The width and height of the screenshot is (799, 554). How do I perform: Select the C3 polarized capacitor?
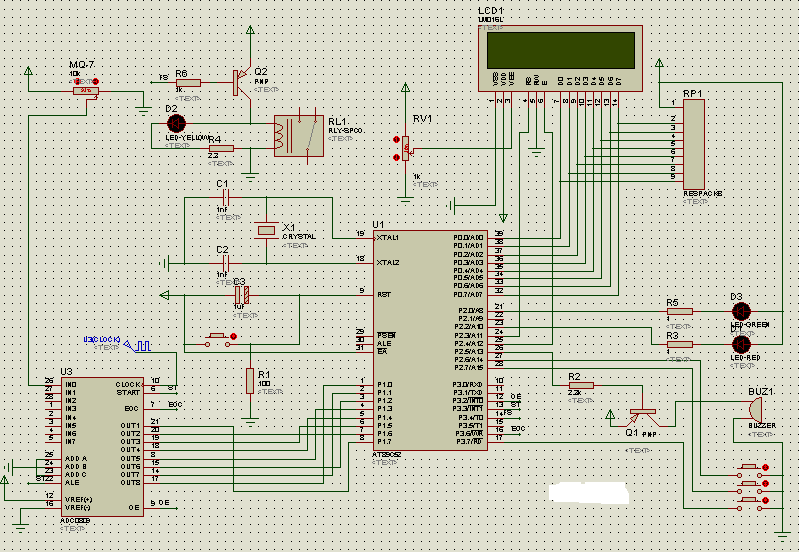pyautogui.click(x=242, y=295)
